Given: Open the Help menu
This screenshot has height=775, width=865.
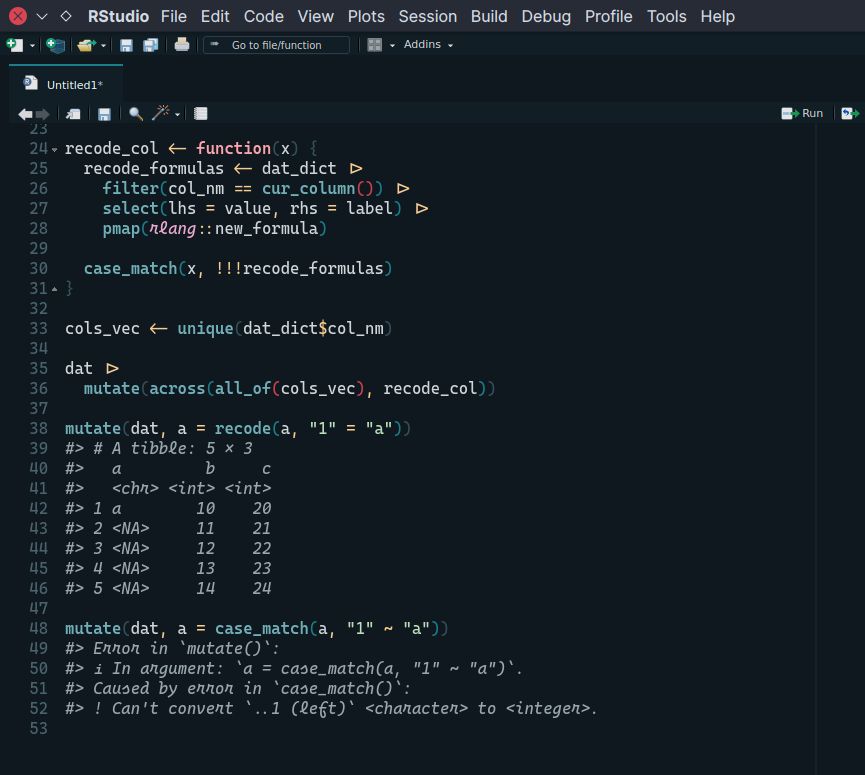Looking at the screenshot, I should [x=717, y=17].
